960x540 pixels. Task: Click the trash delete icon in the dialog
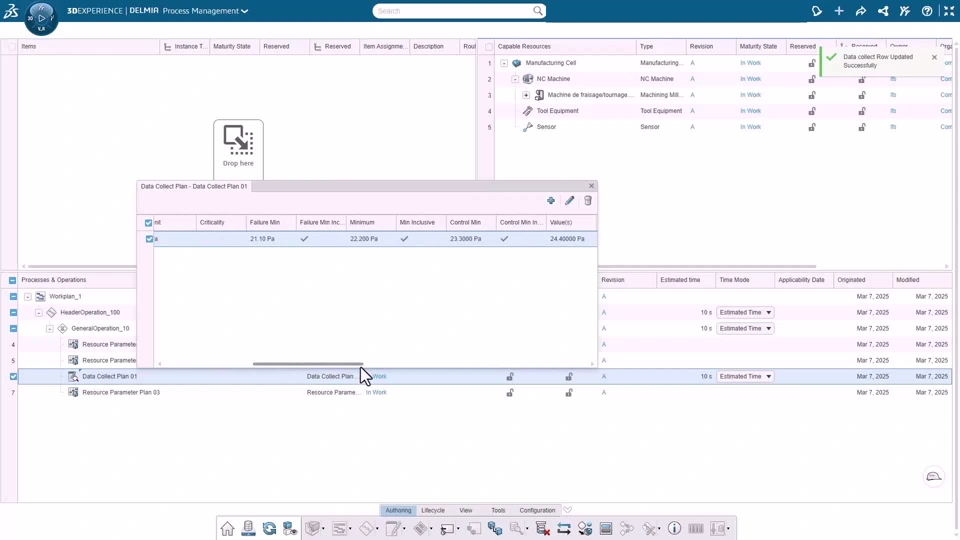point(588,201)
